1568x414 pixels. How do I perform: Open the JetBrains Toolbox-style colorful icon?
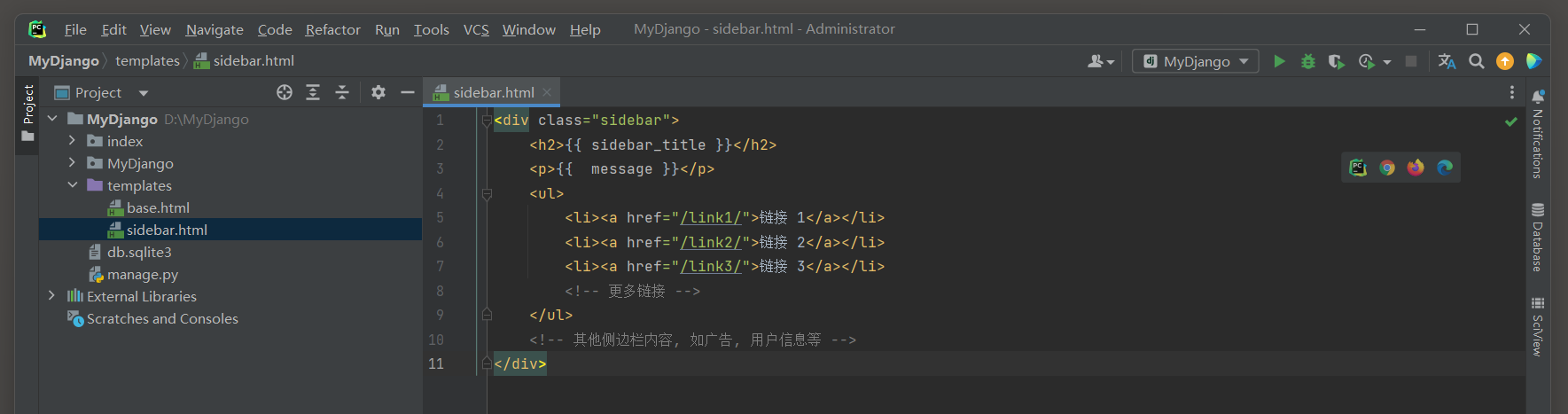click(x=1534, y=61)
